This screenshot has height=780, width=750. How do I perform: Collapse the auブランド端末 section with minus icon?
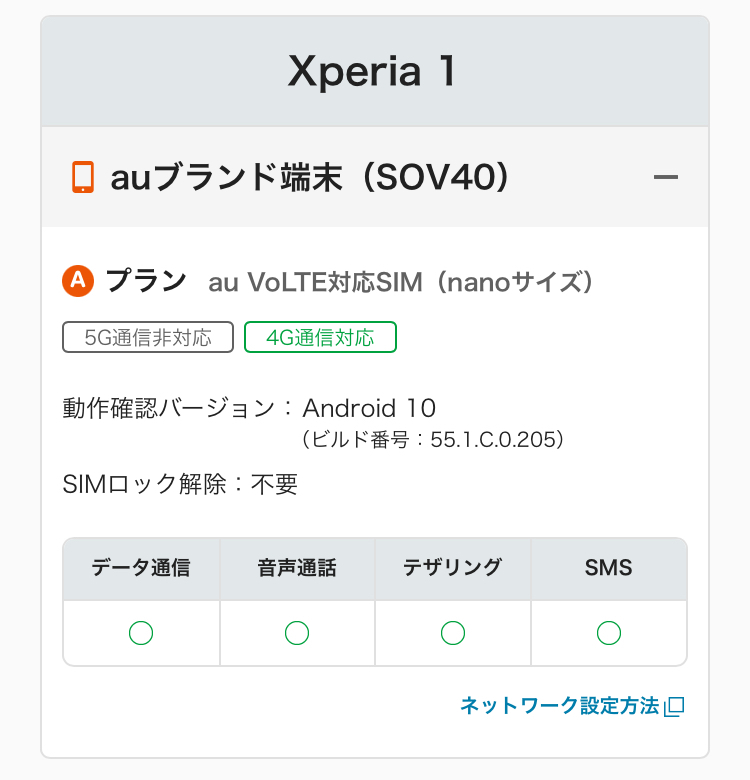point(666,178)
